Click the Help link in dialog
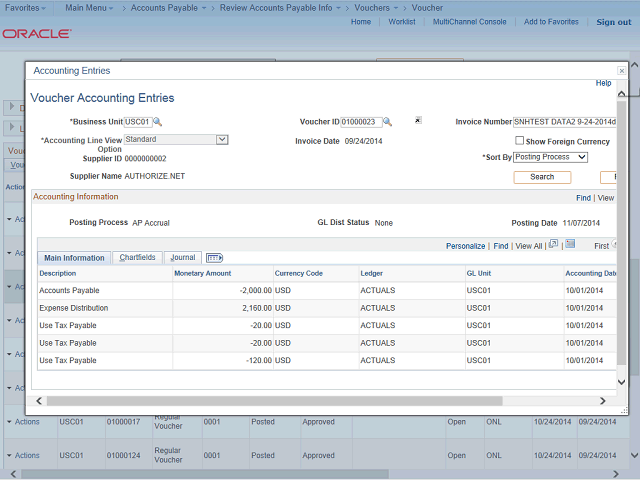The width and height of the screenshot is (640, 480). (603, 83)
